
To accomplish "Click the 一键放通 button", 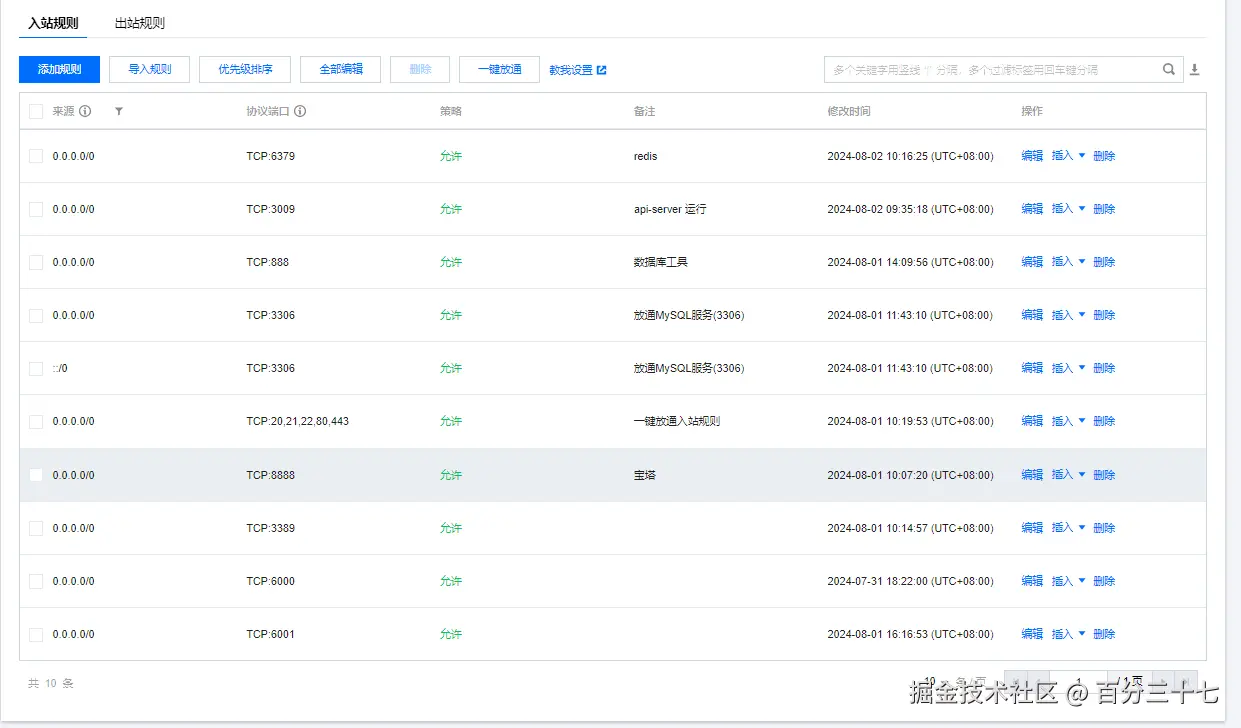I will (500, 69).
